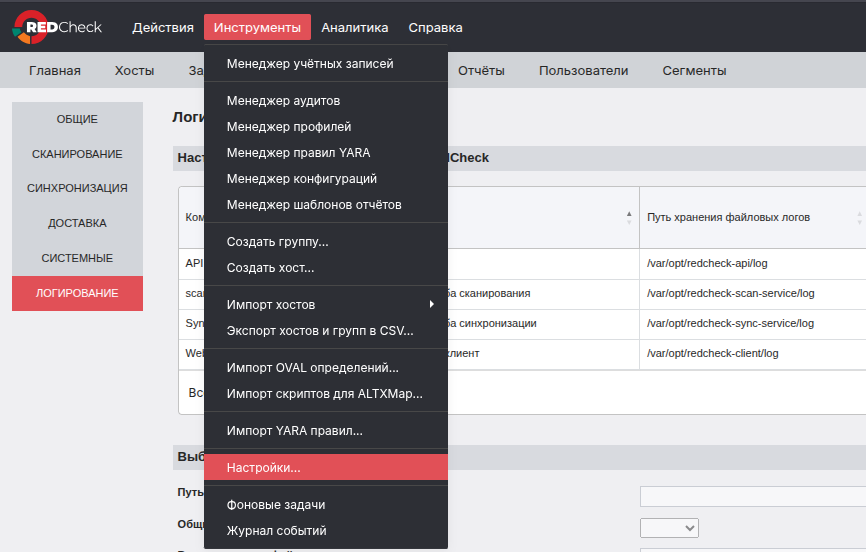Viewport: 866px width, 552px height.
Task: Choose Создать группу... entry
Action: (326, 241)
